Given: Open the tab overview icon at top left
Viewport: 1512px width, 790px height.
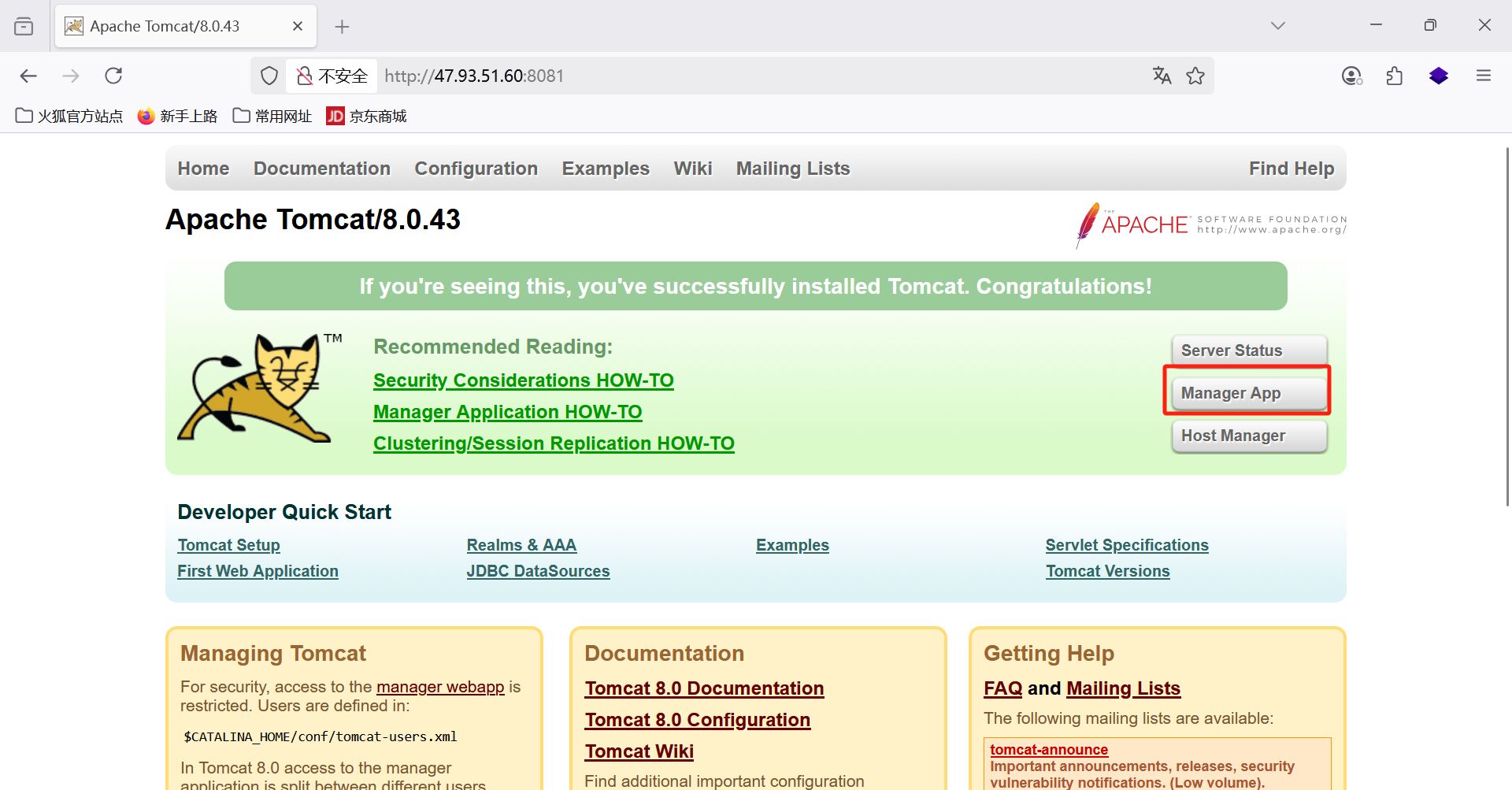Looking at the screenshot, I should [x=24, y=26].
